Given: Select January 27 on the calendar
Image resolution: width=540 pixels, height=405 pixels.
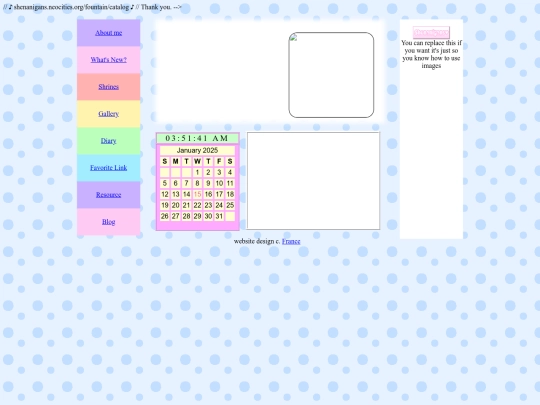Looking at the screenshot, I should click(176, 216).
